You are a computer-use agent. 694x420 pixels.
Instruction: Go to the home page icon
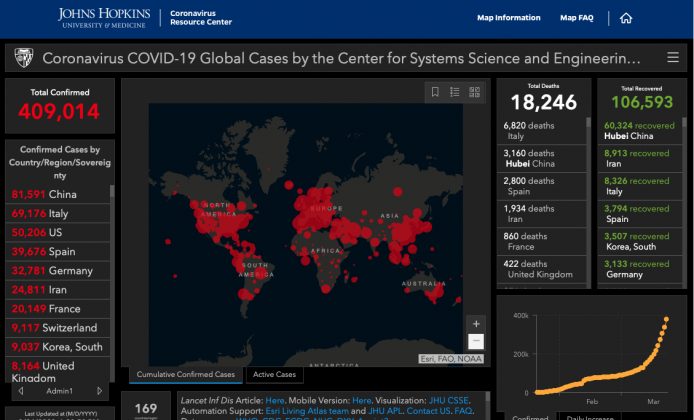click(626, 18)
